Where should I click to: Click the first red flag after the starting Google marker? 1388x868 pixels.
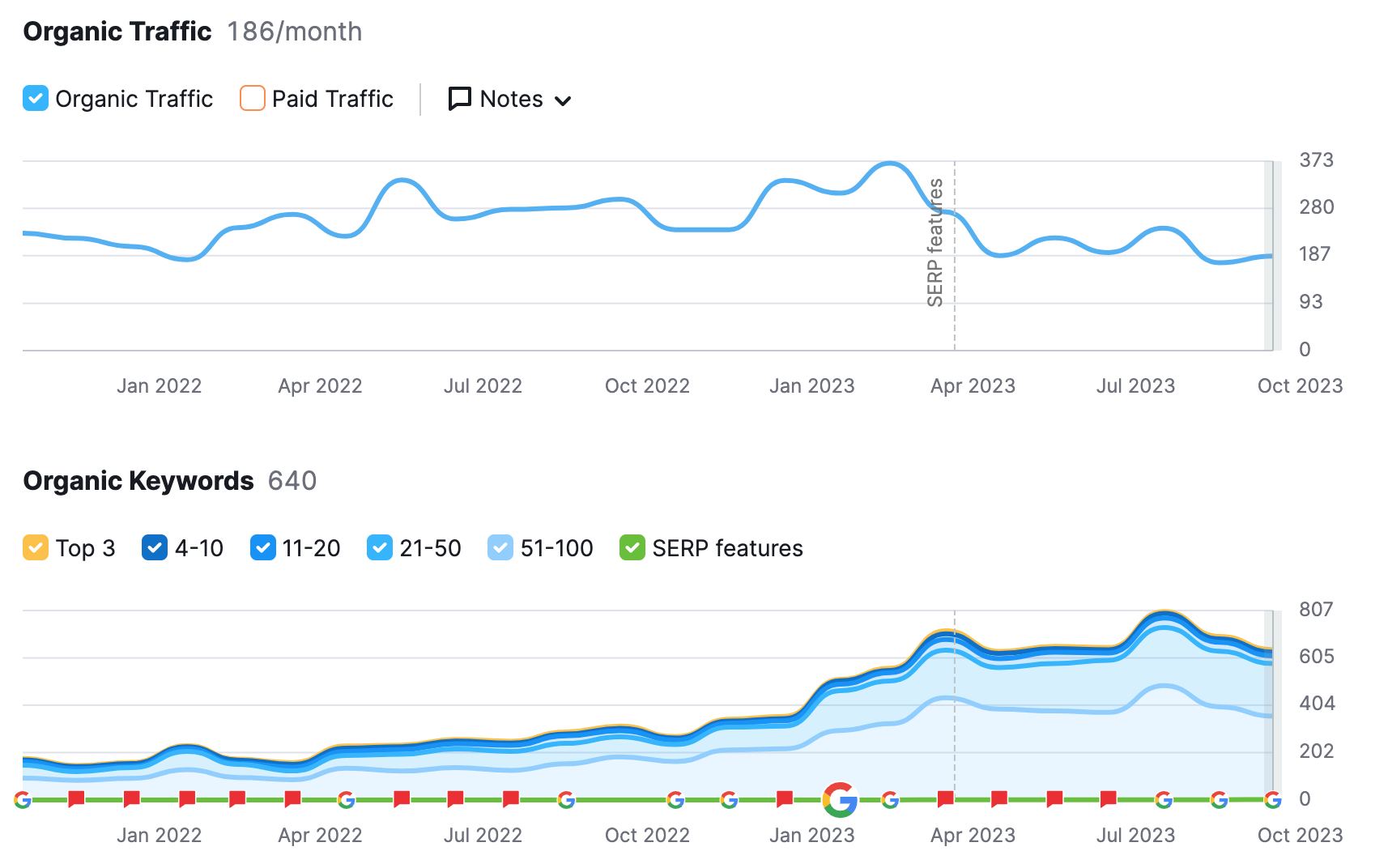pyautogui.click(x=76, y=799)
